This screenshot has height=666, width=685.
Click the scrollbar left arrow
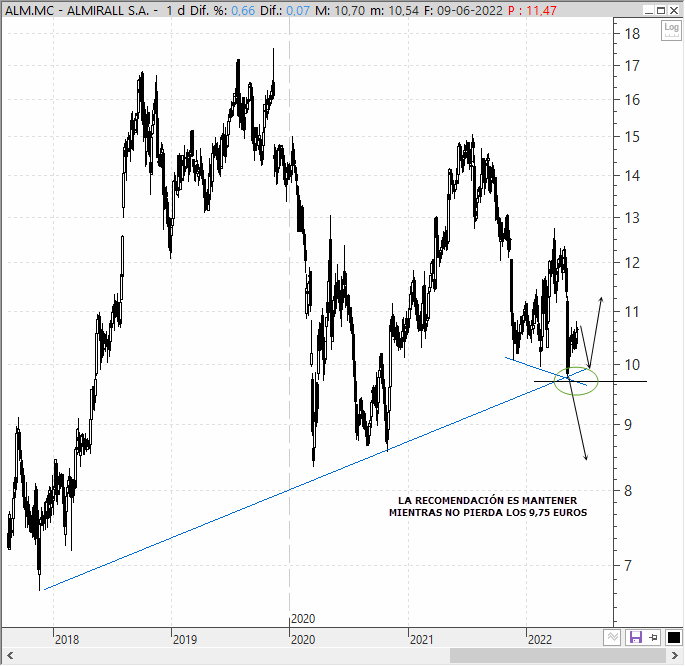[10, 656]
